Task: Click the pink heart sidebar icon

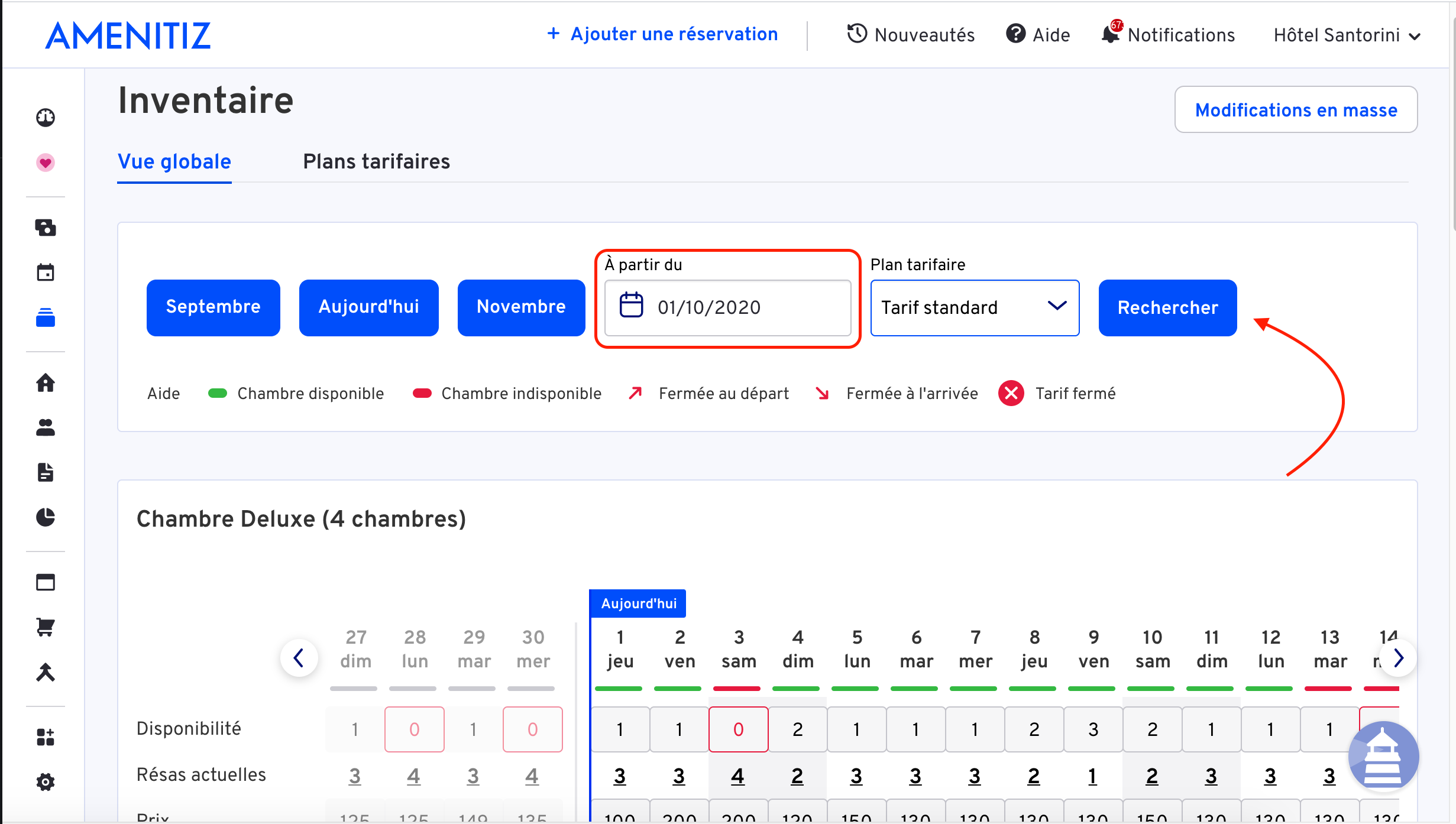Action: 46,163
